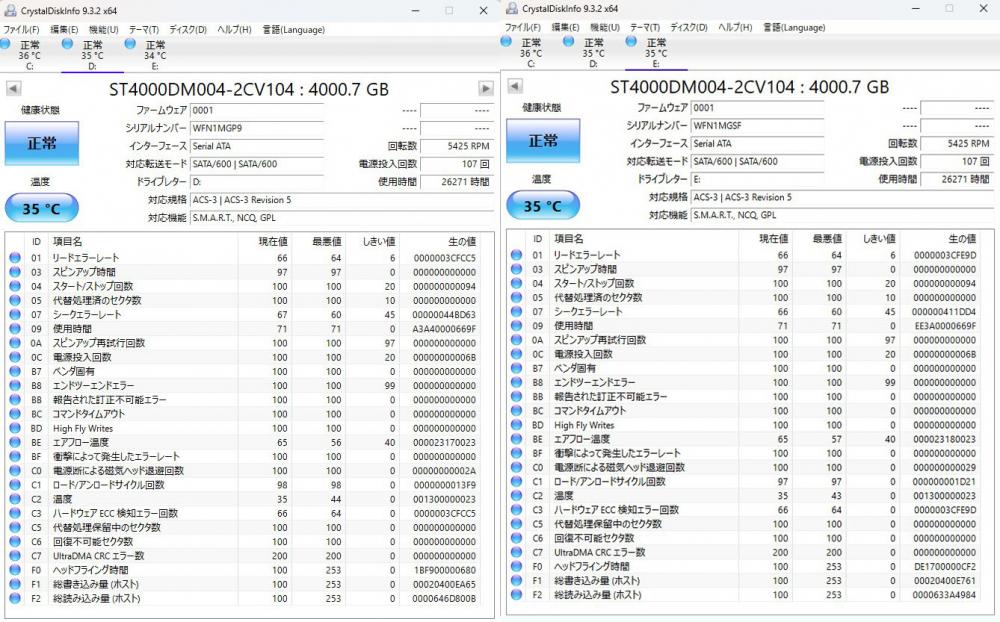Select raw value 0000646D800B
1000x622 pixels.
[444, 598]
